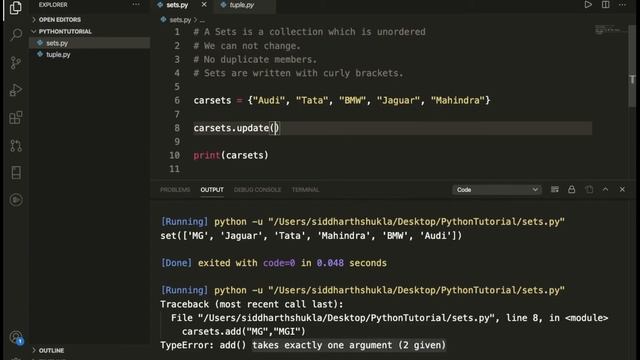The image size is (640, 360).
Task: Switch to the Problems panel tab
Action: pos(175,190)
